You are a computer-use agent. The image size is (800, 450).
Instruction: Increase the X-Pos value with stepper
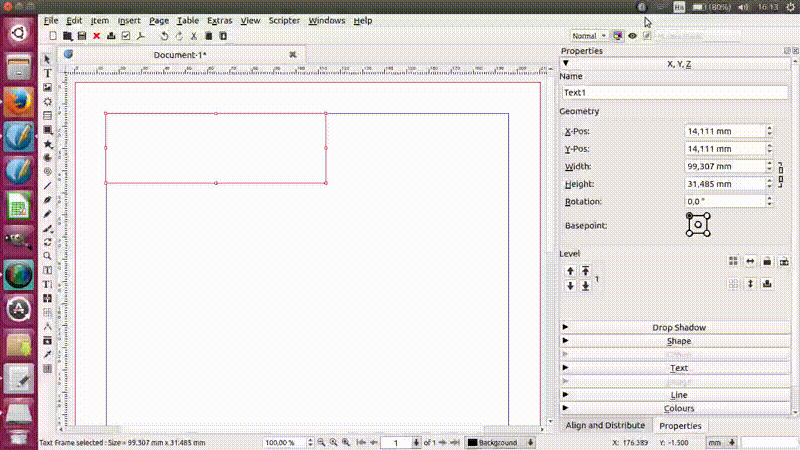[769, 127]
